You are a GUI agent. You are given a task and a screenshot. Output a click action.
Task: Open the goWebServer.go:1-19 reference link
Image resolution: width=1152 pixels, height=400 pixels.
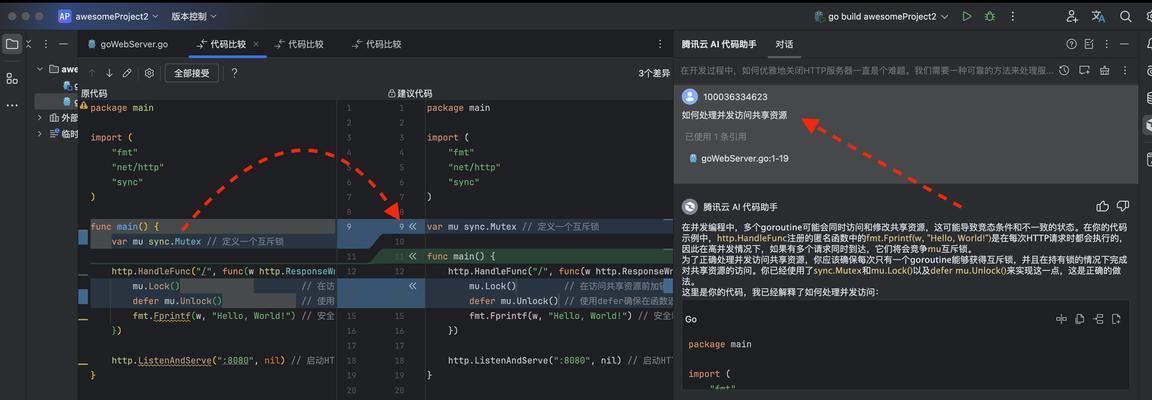(738, 158)
